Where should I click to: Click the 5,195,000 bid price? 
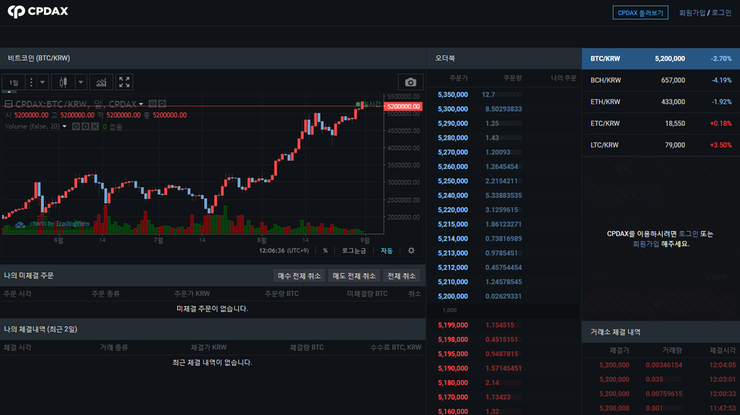point(453,354)
